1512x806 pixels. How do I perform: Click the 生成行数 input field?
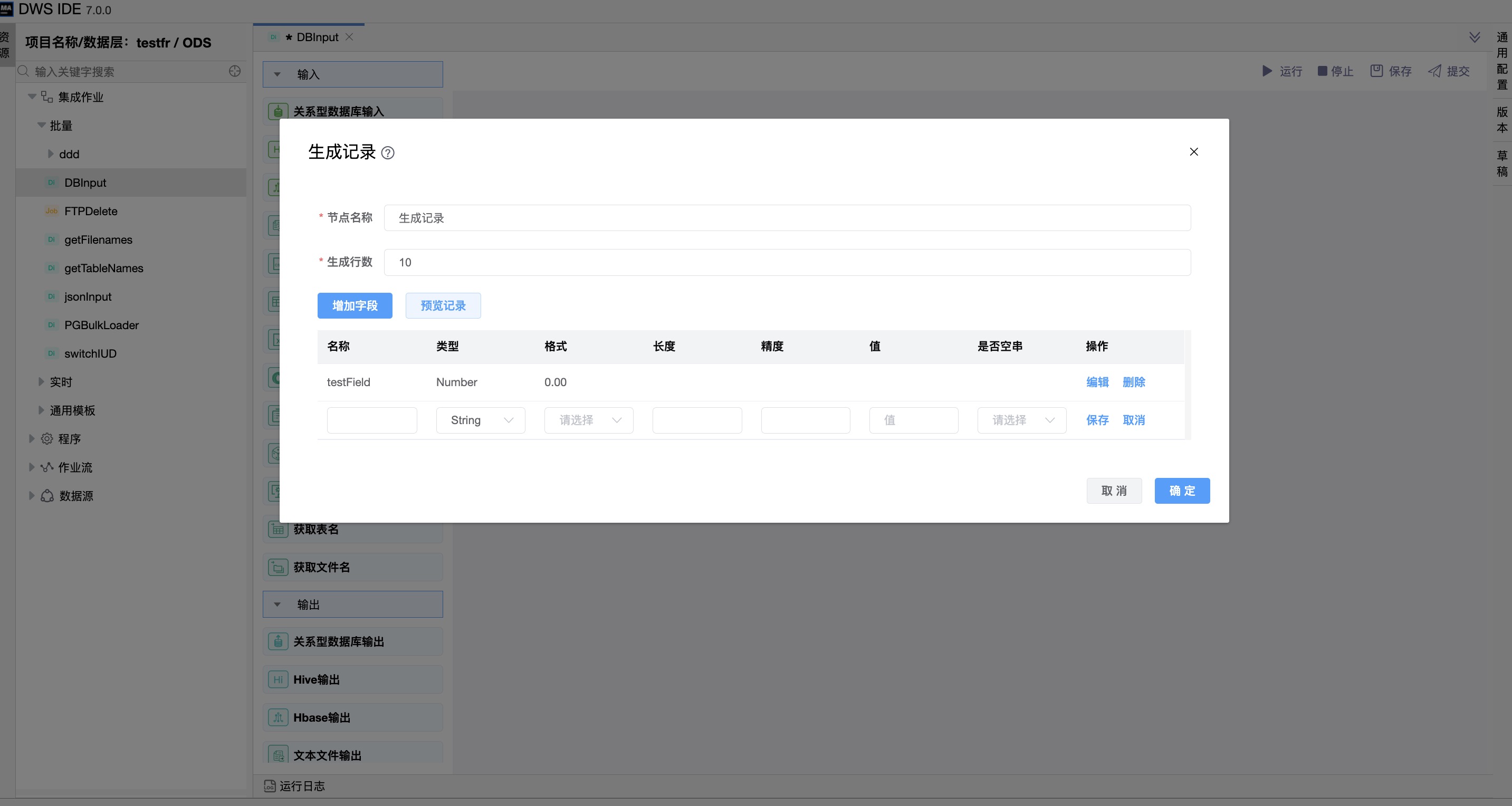[x=787, y=262]
